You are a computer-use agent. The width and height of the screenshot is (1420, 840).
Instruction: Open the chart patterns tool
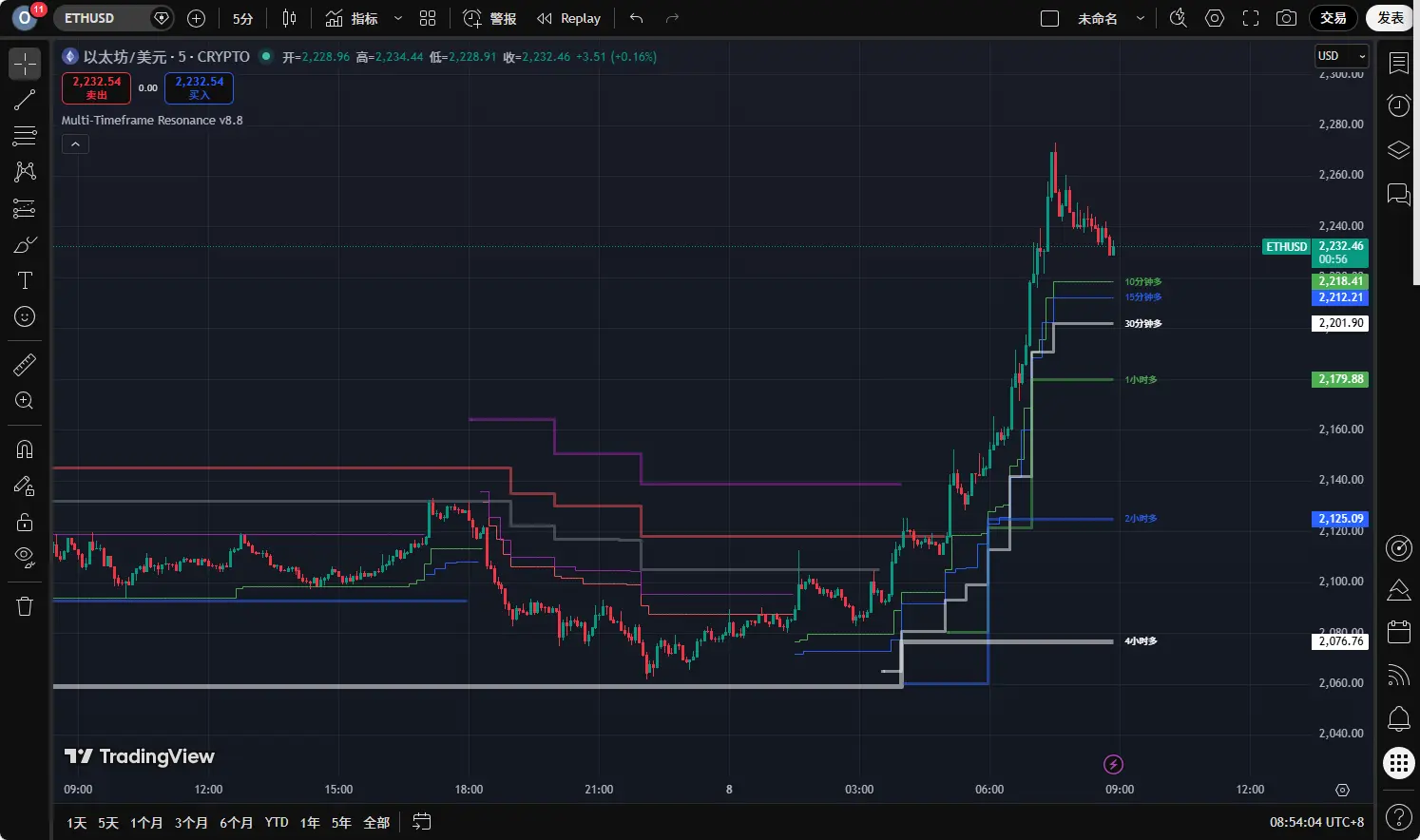pos(25,172)
